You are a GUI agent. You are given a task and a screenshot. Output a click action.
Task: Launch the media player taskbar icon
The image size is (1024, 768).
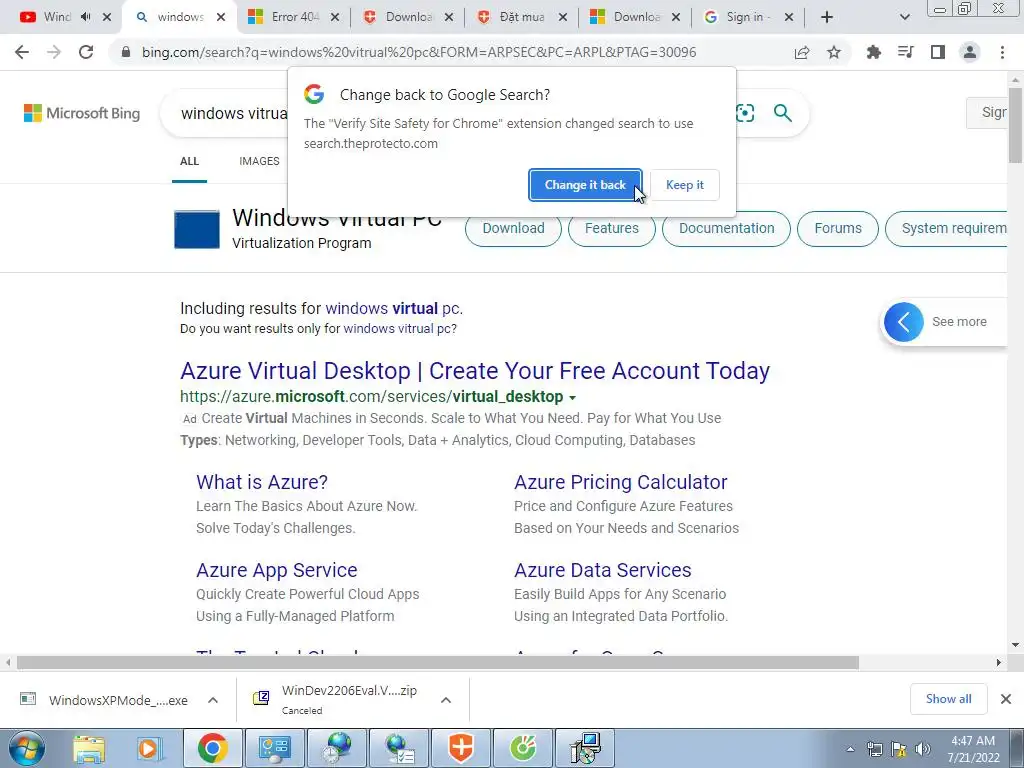coord(150,748)
